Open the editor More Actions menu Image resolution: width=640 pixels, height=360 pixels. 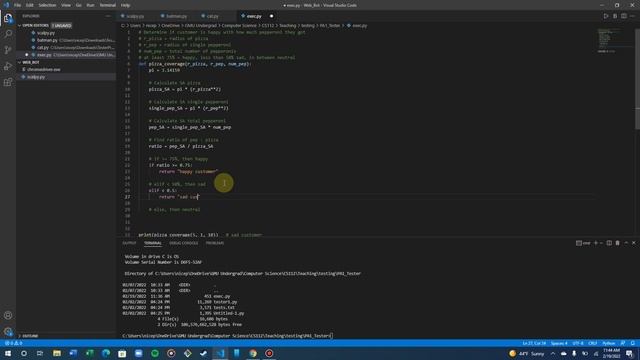[x=632, y=16]
